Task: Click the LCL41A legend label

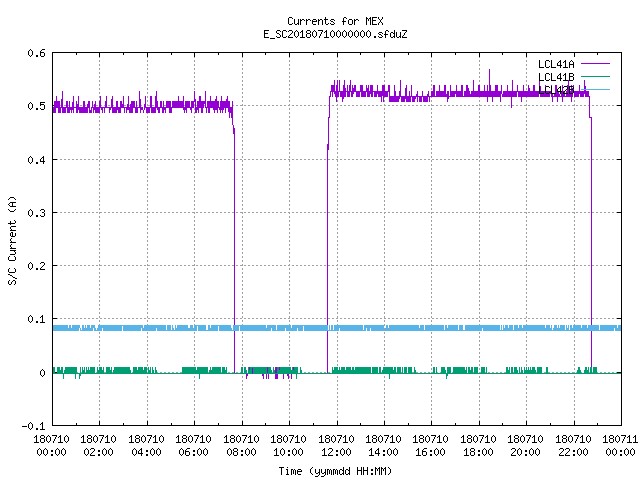Action: tap(556, 64)
